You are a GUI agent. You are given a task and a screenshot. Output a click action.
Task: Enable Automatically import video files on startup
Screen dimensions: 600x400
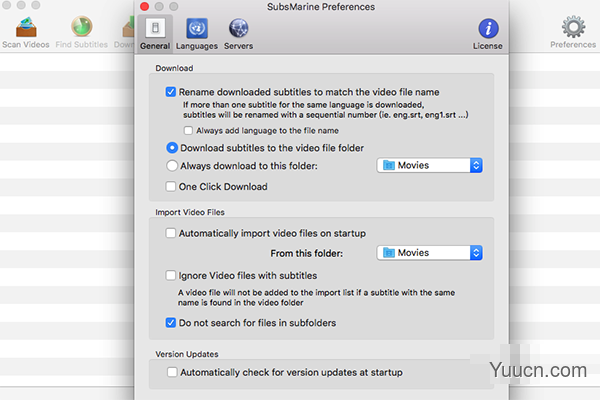171,233
